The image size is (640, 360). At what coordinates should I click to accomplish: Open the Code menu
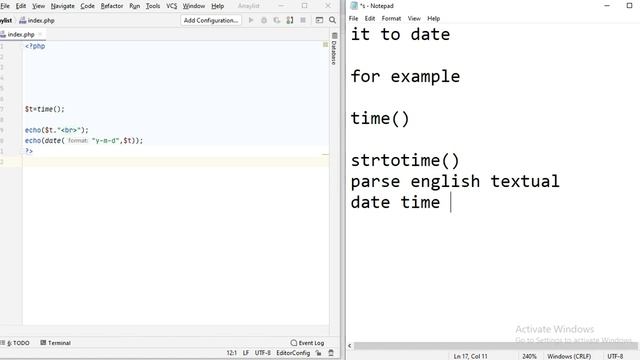pos(87,6)
